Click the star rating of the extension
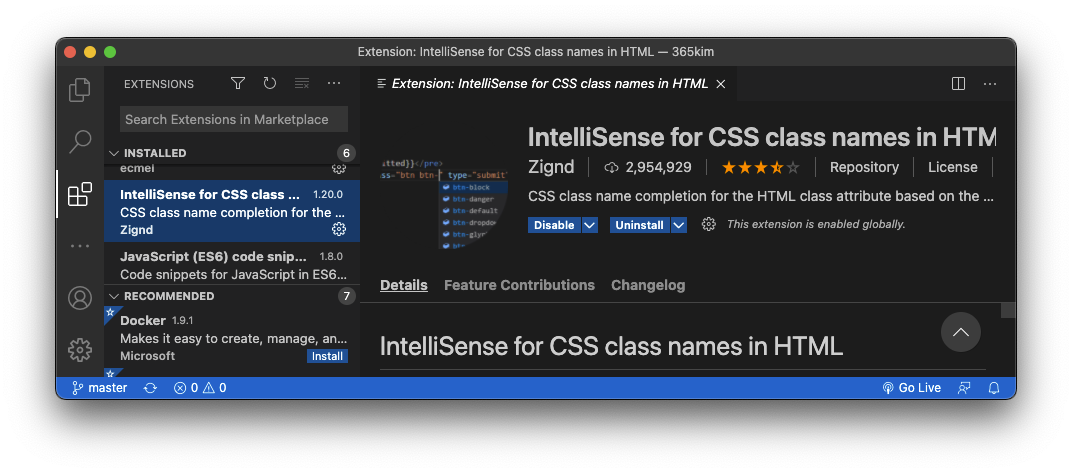1072x473 pixels. (760, 167)
